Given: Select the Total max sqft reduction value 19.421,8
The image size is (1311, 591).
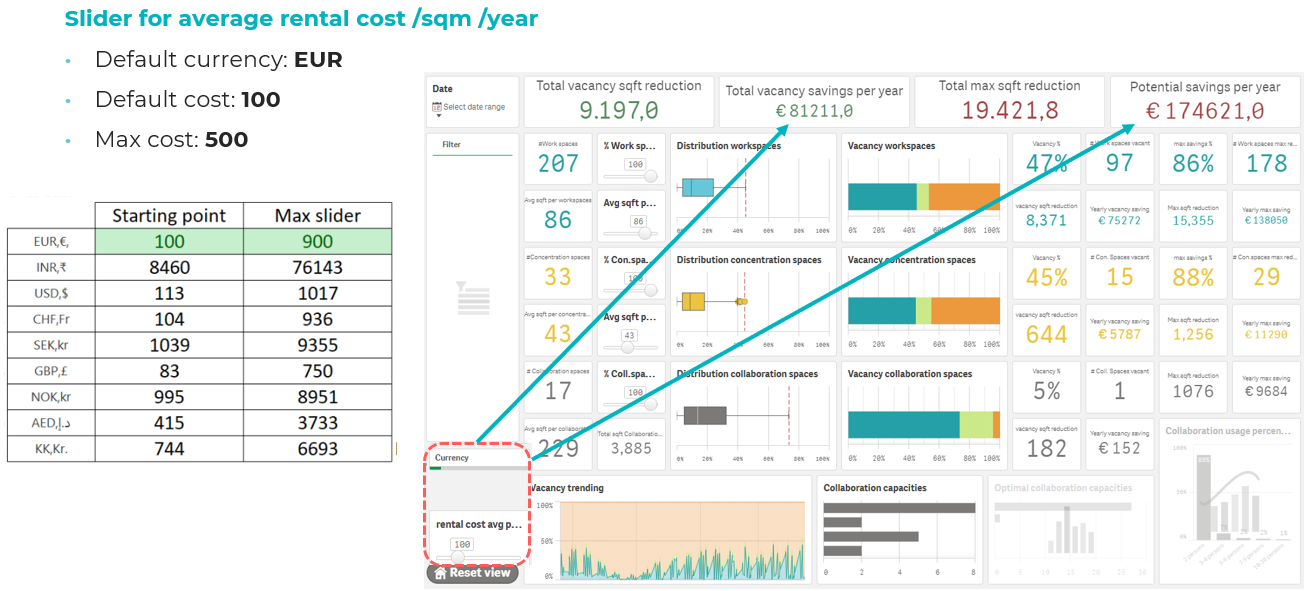Looking at the screenshot, I should (x=1009, y=110).
